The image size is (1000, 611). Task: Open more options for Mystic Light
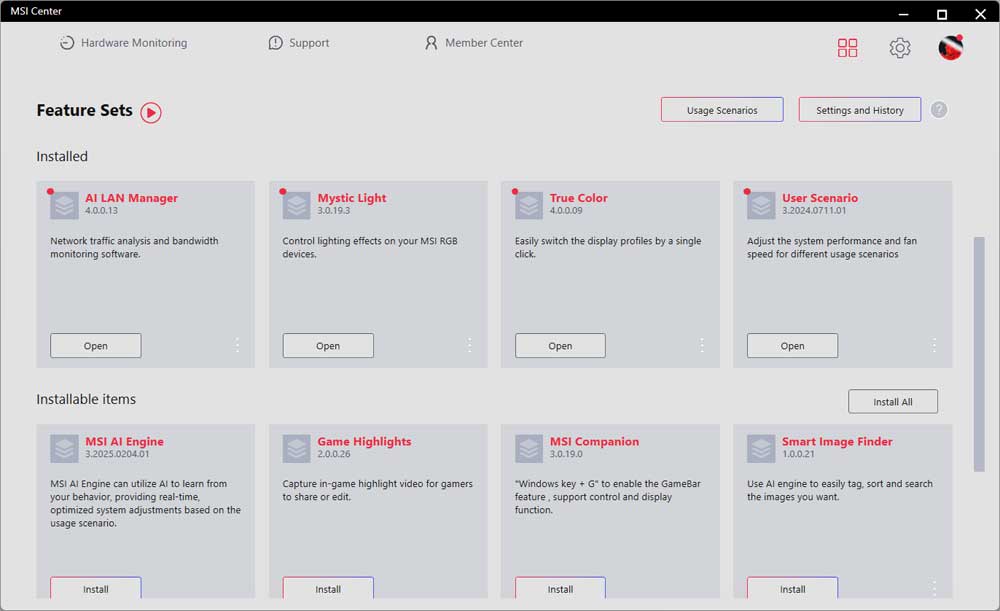(x=469, y=345)
